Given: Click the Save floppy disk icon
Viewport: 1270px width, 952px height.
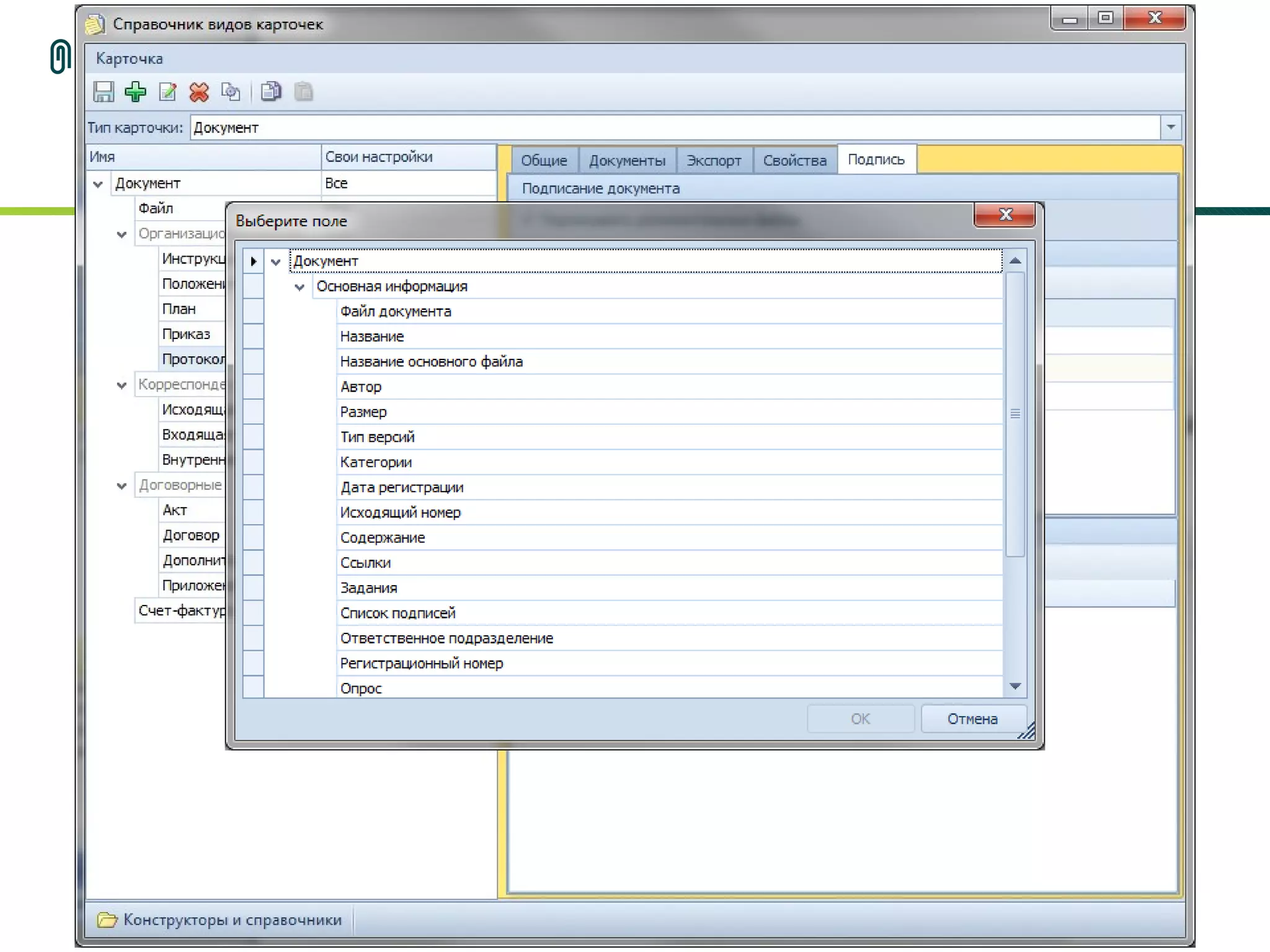Looking at the screenshot, I should (104, 92).
